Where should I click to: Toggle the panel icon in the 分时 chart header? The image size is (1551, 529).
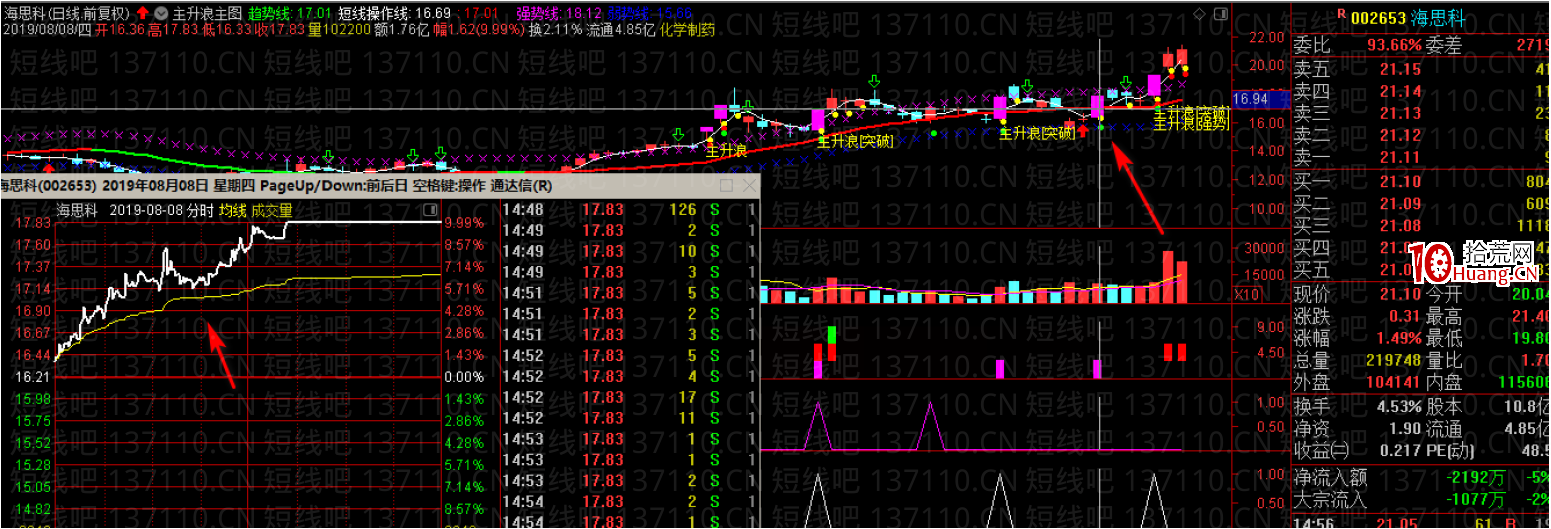[x=431, y=210]
